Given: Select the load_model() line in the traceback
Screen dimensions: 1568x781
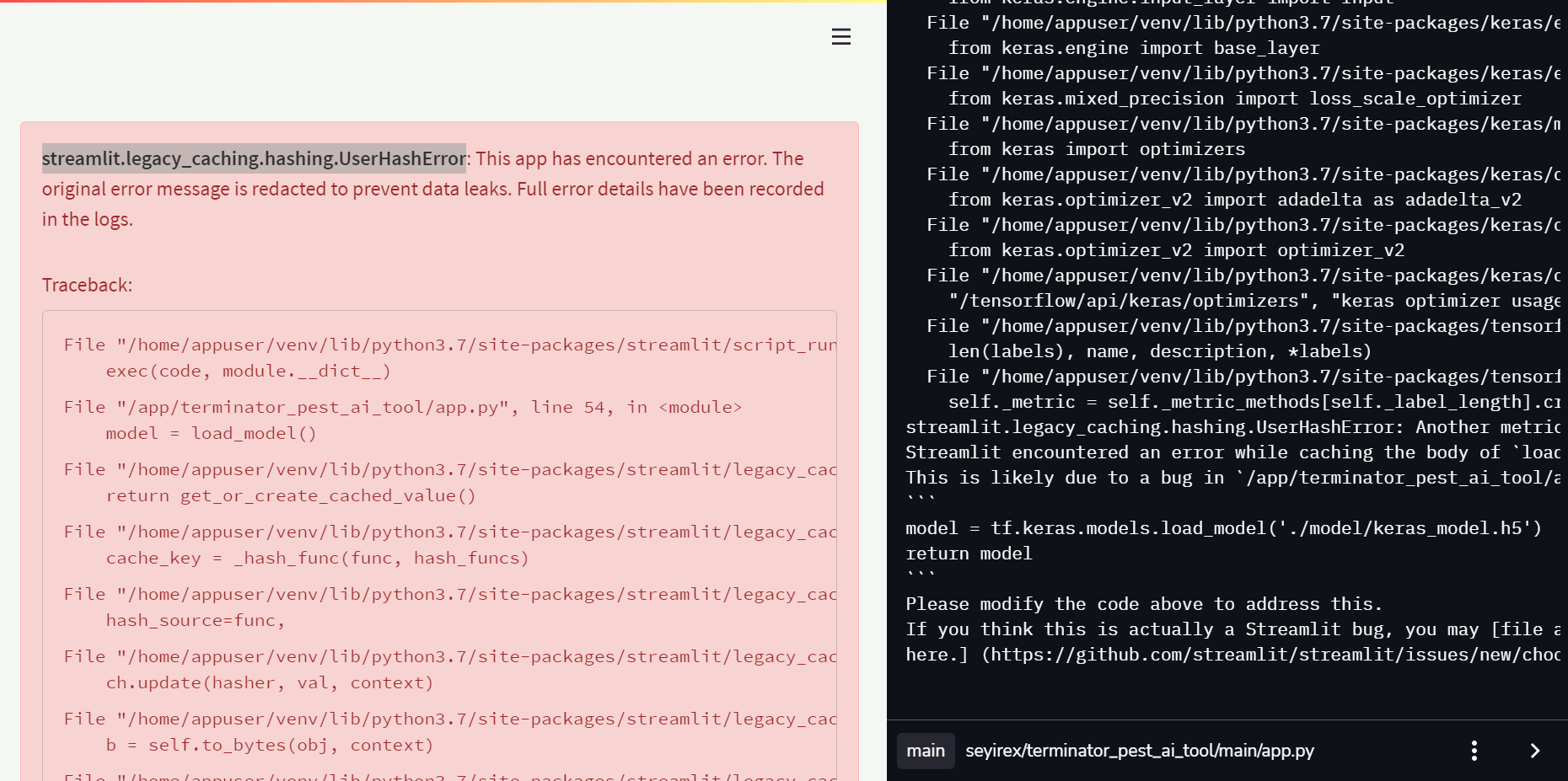Looking at the screenshot, I should pyautogui.click(x=211, y=432).
